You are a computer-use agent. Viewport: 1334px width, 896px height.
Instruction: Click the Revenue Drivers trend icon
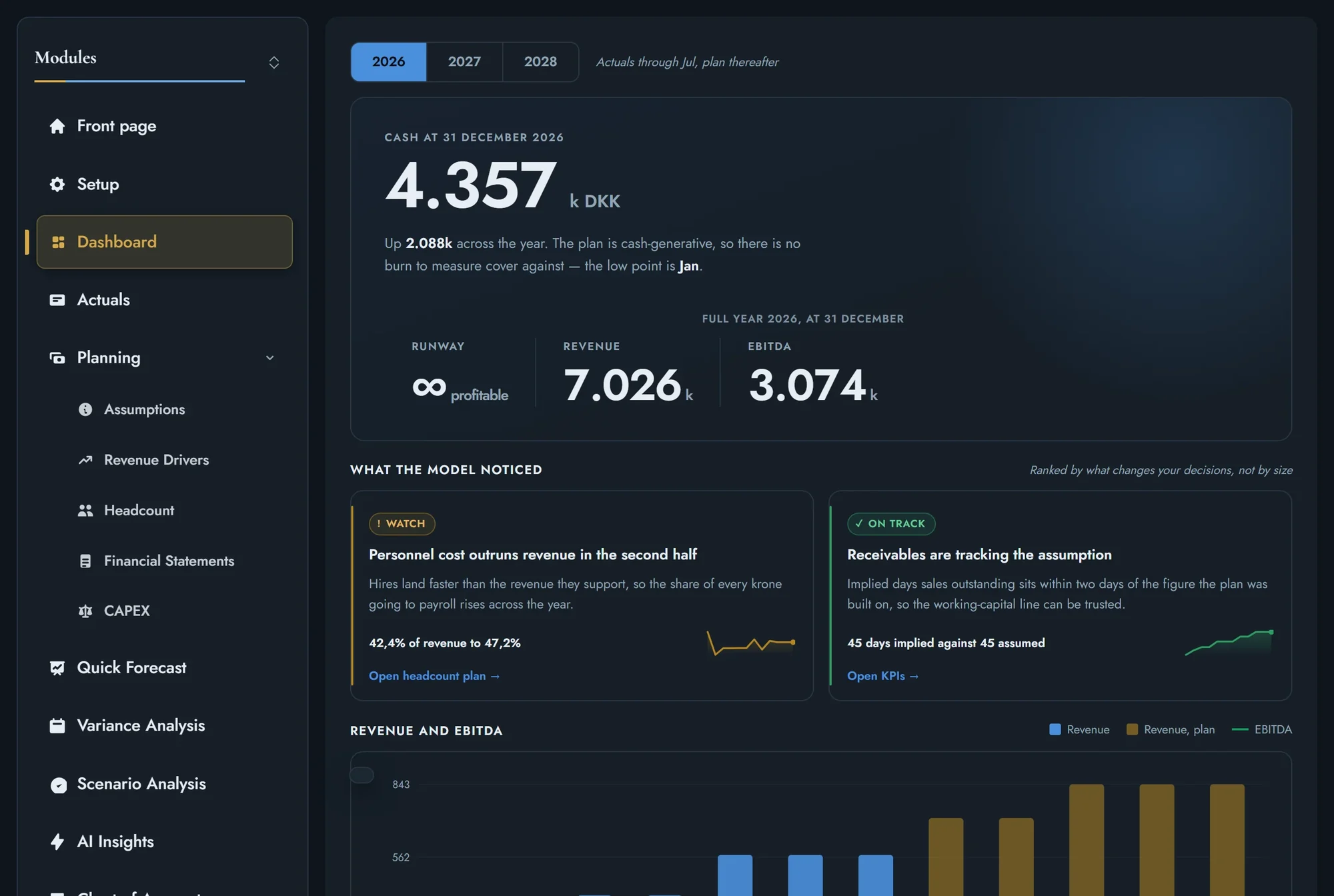[x=85, y=460]
